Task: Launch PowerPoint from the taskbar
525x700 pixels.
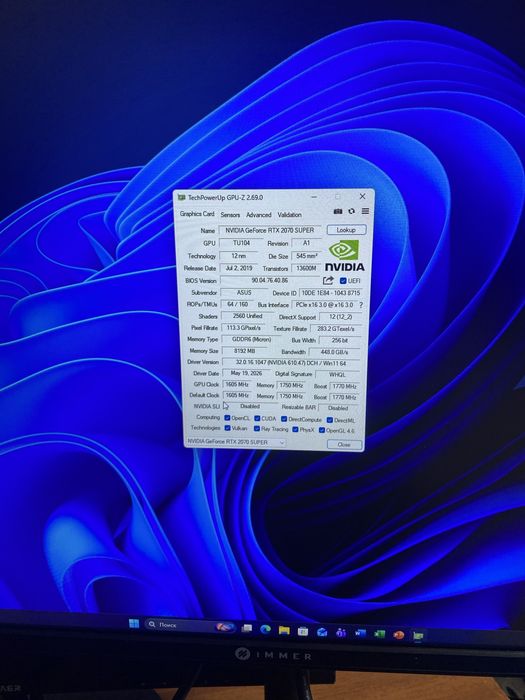Action: pyautogui.click(x=399, y=634)
